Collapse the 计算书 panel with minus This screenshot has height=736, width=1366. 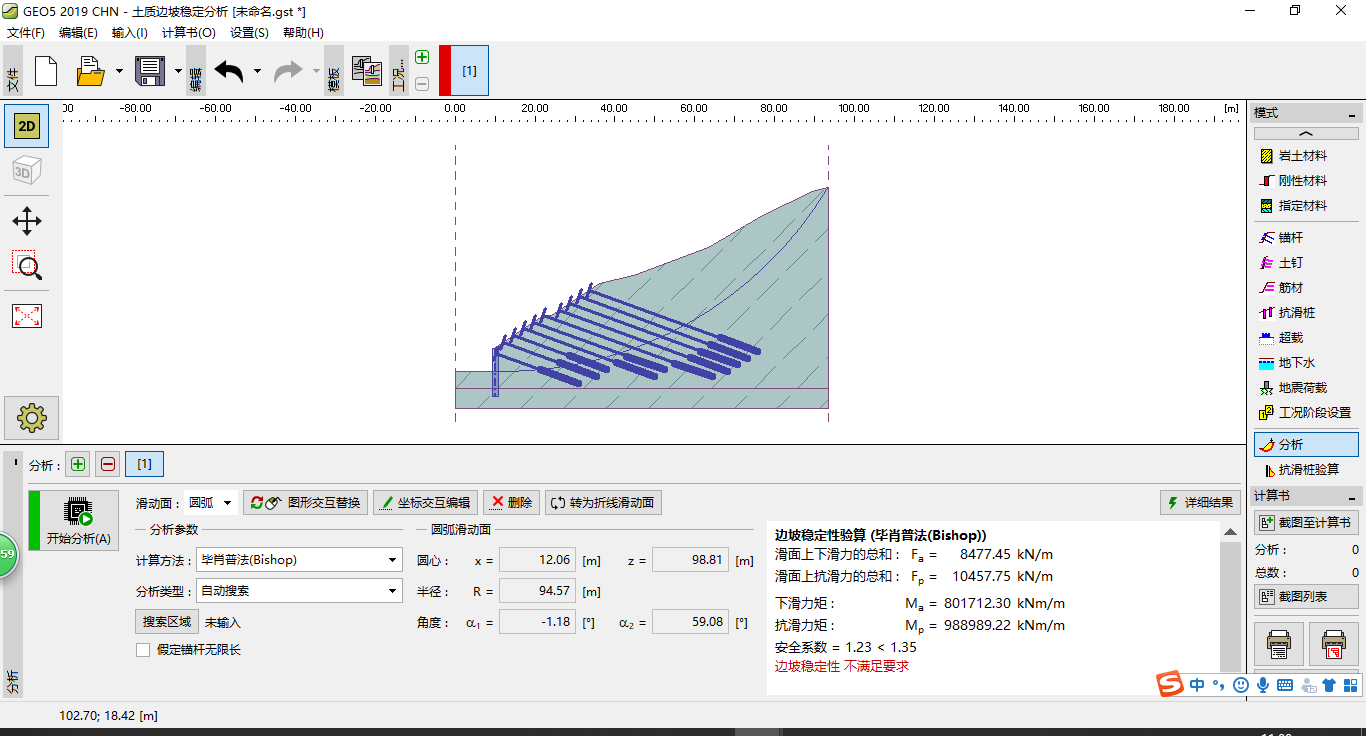pos(1352,496)
